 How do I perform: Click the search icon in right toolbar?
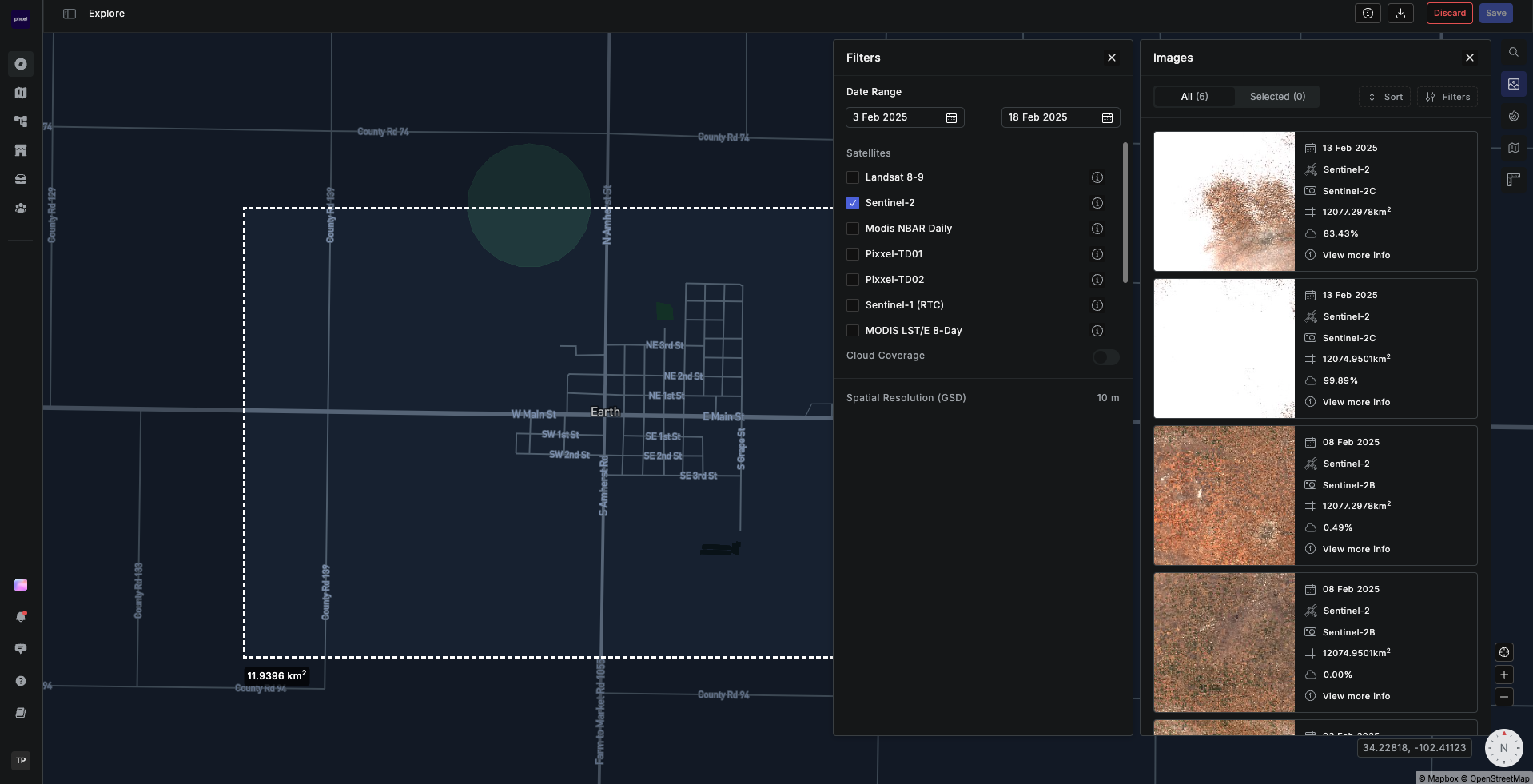1513,52
